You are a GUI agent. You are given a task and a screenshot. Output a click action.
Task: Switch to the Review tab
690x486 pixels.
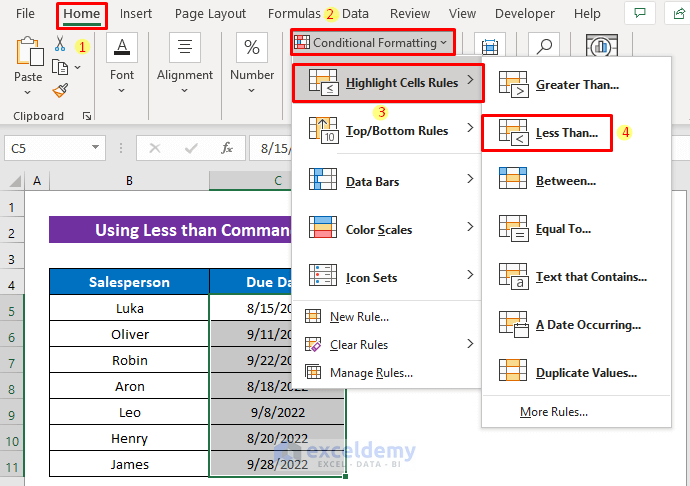(x=410, y=14)
